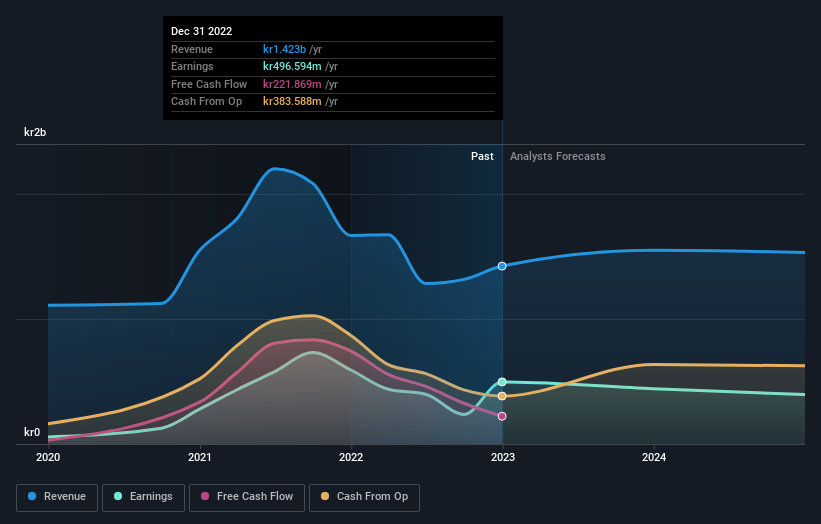Click the Past label on the chart
The height and width of the screenshot is (524, 821).
482,157
